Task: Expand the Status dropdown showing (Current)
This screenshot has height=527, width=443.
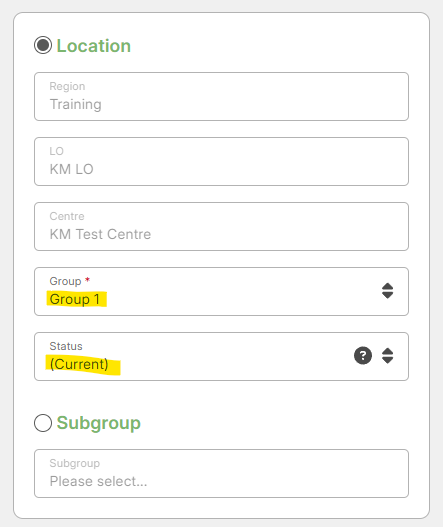Action: pyautogui.click(x=222, y=357)
